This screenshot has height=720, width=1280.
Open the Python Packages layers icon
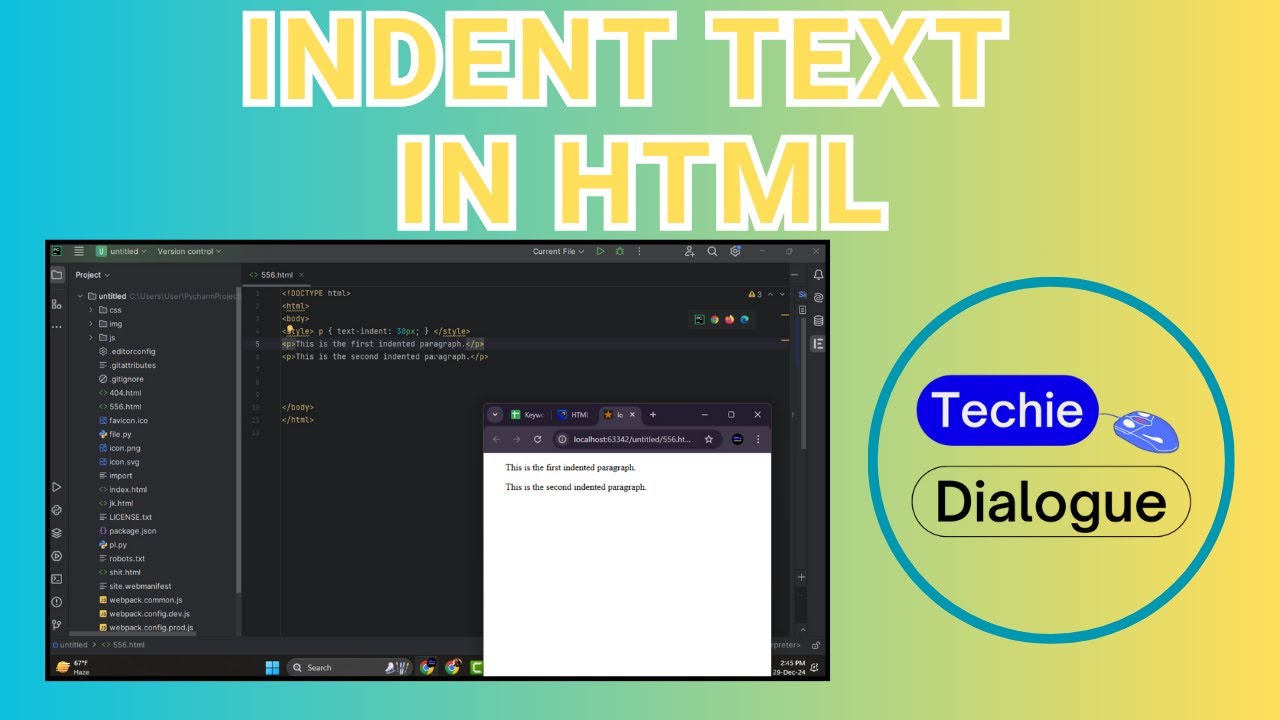coord(57,533)
